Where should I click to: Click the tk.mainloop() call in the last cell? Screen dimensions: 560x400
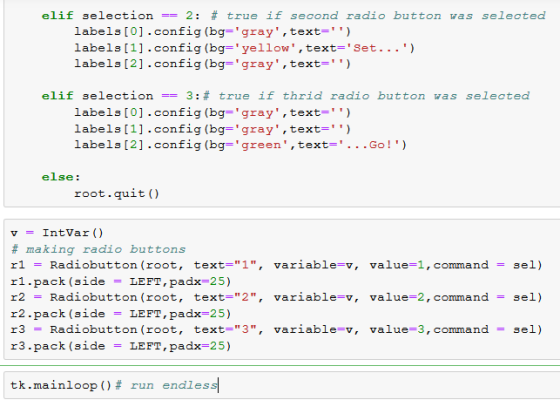[61, 385]
